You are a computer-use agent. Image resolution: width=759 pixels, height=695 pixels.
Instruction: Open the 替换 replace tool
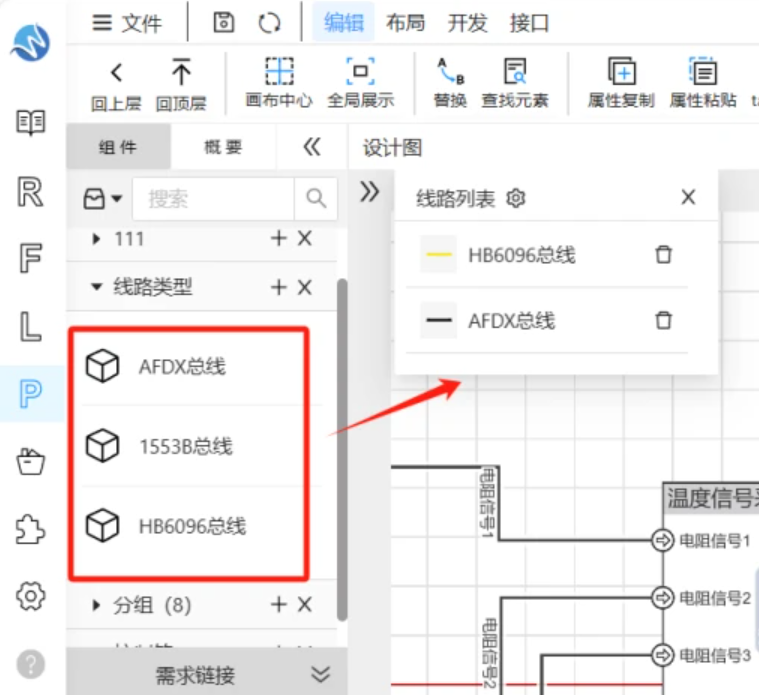coord(450,83)
